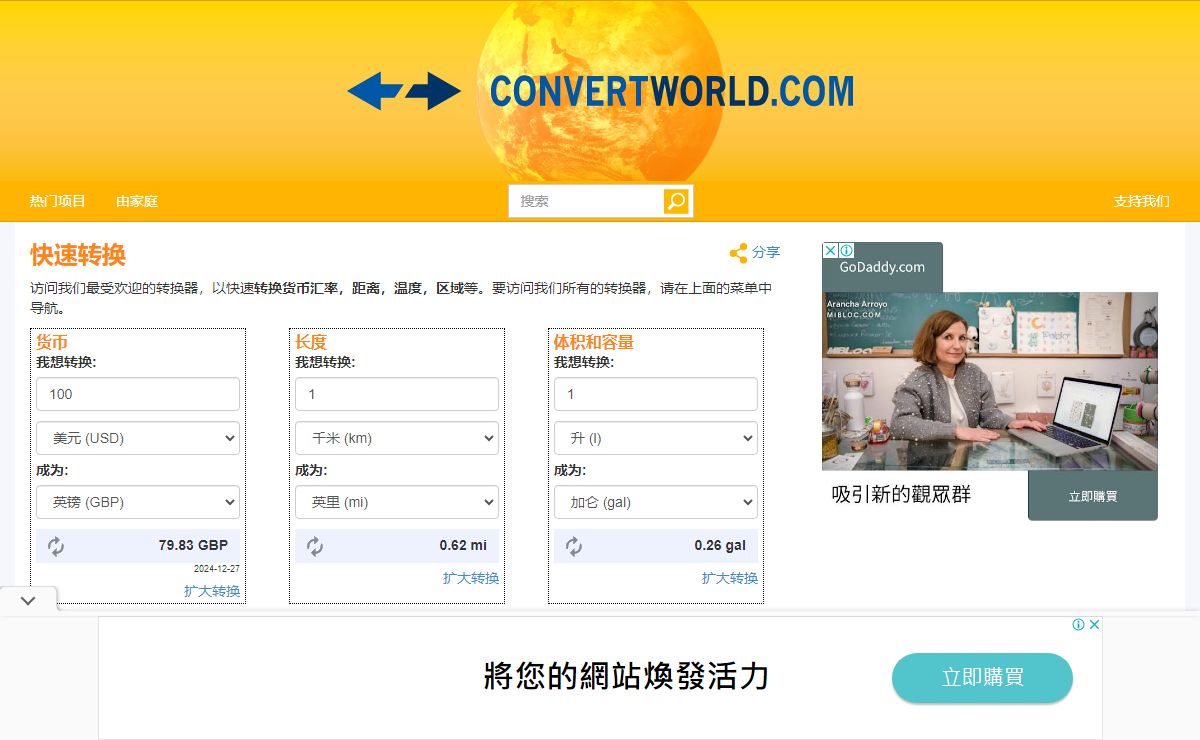The height and width of the screenshot is (740, 1200).
Task: Click the 搜索 search input box
Action: 586,201
